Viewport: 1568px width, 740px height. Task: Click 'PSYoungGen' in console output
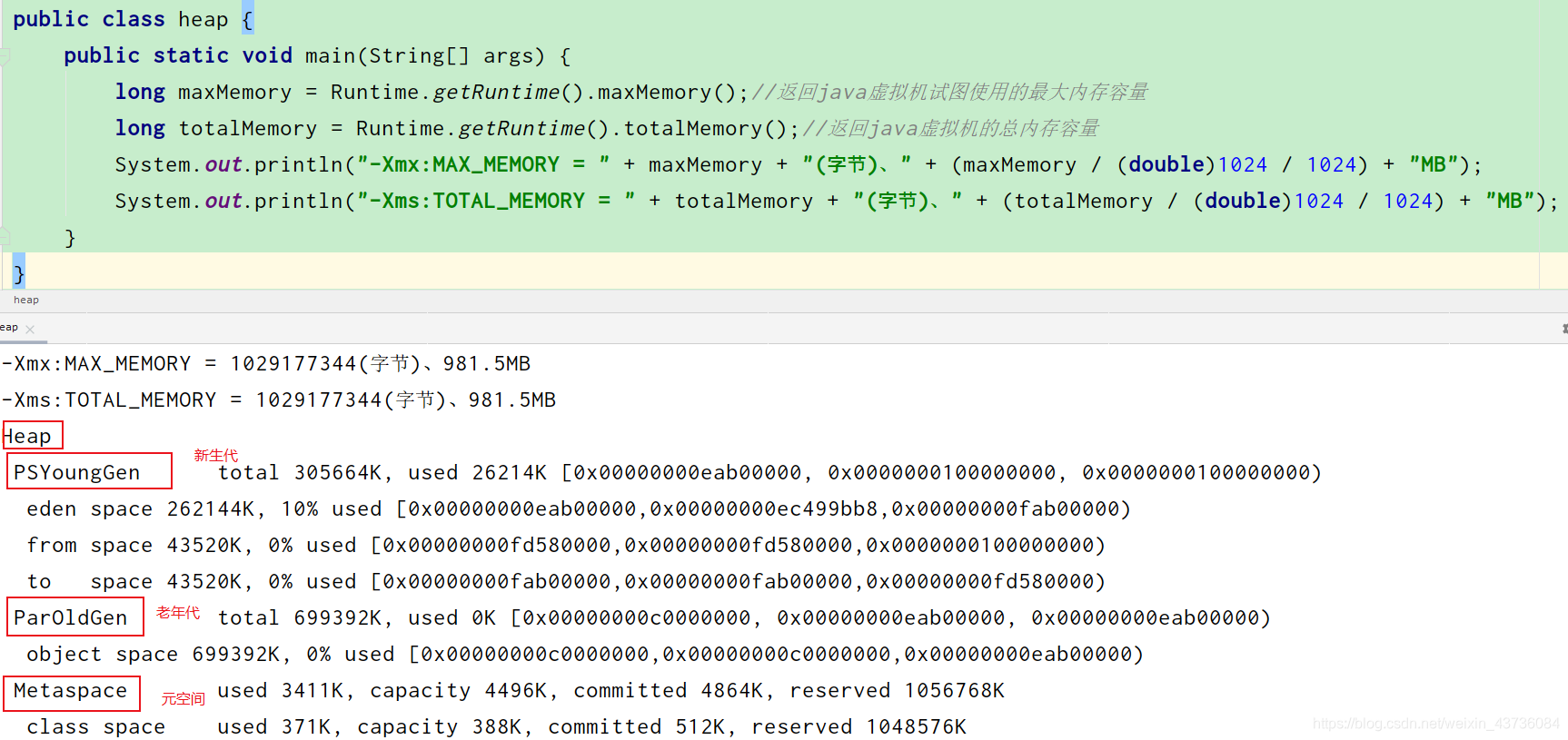click(77, 473)
